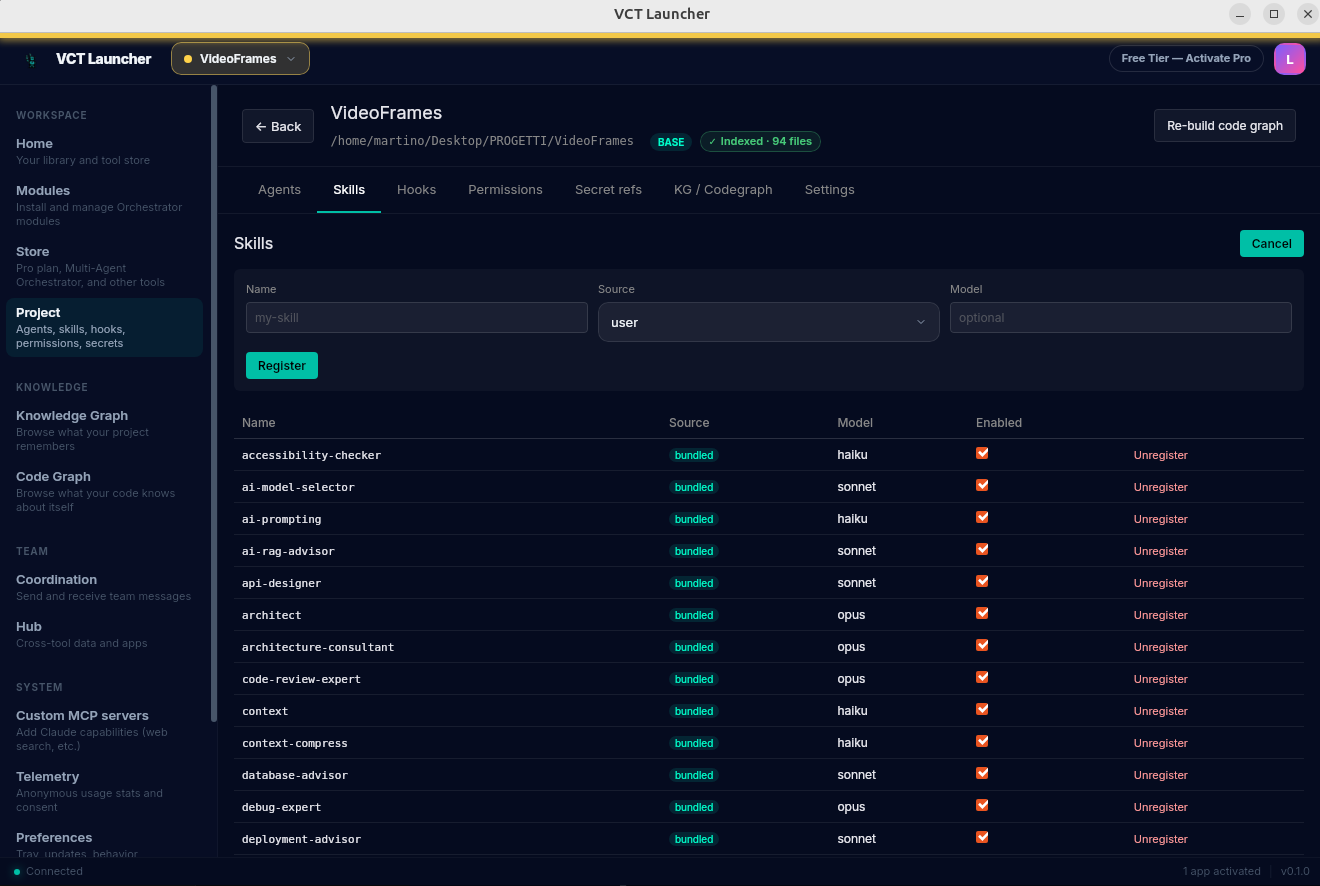The width and height of the screenshot is (1320, 886).
Task: Unregister the architect skill
Action: [x=1160, y=615]
